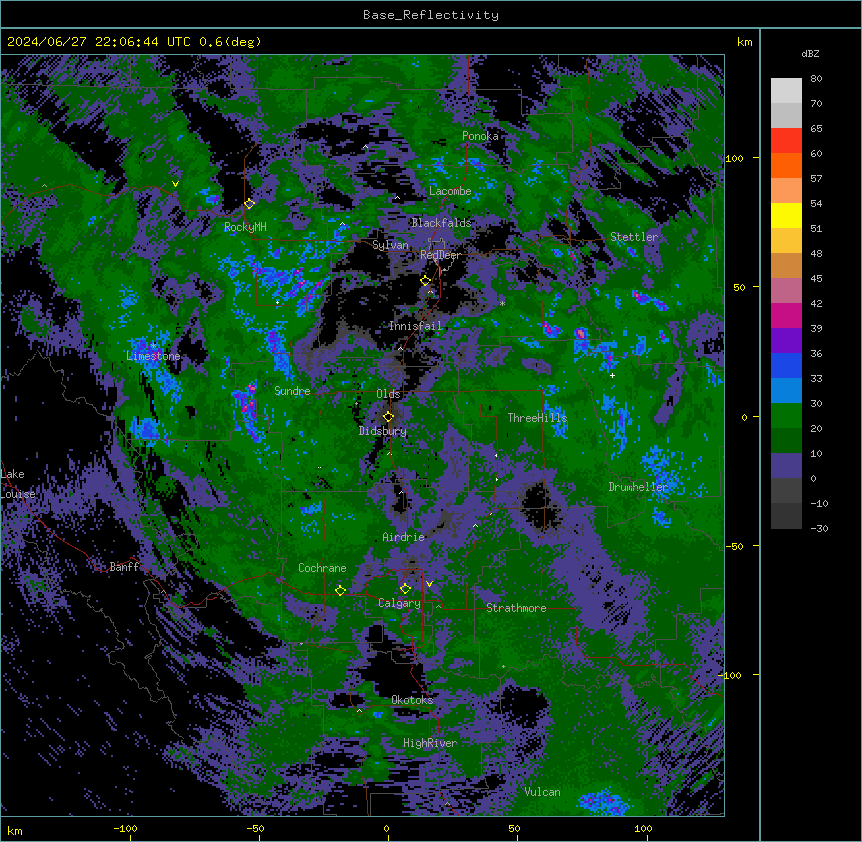Click the Limestone label

pos(153,356)
